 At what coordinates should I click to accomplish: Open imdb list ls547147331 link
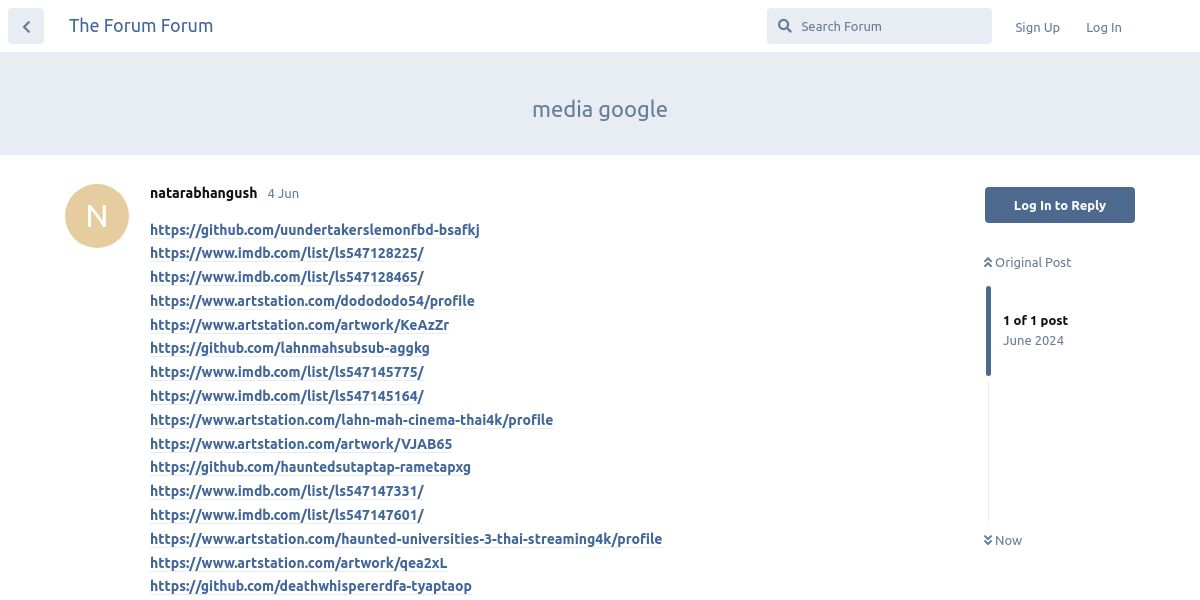pyautogui.click(x=287, y=491)
